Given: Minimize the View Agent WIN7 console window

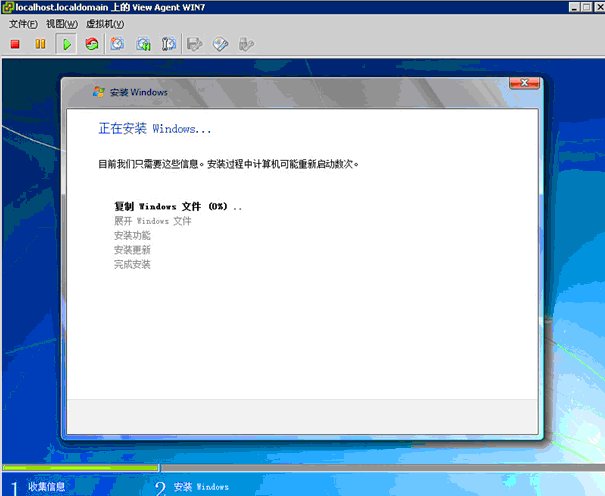Looking at the screenshot, I should [574, 7].
